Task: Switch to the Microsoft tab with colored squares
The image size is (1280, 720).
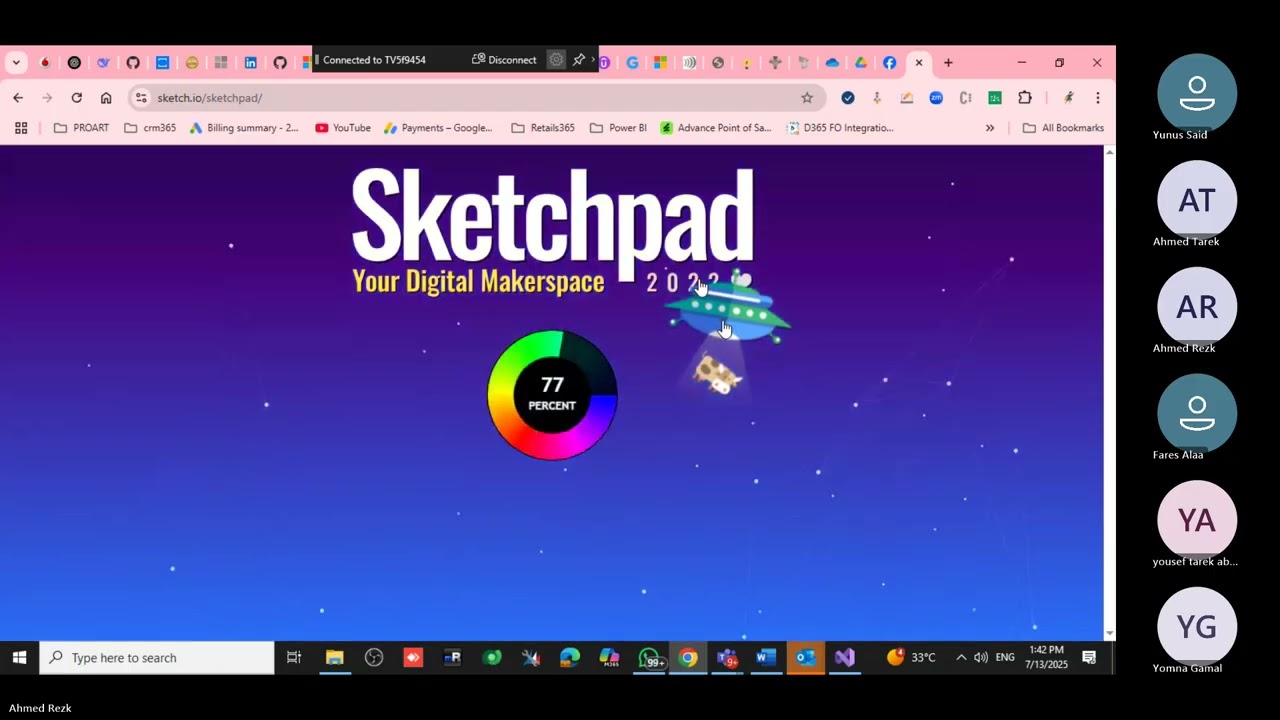Action: coord(660,63)
